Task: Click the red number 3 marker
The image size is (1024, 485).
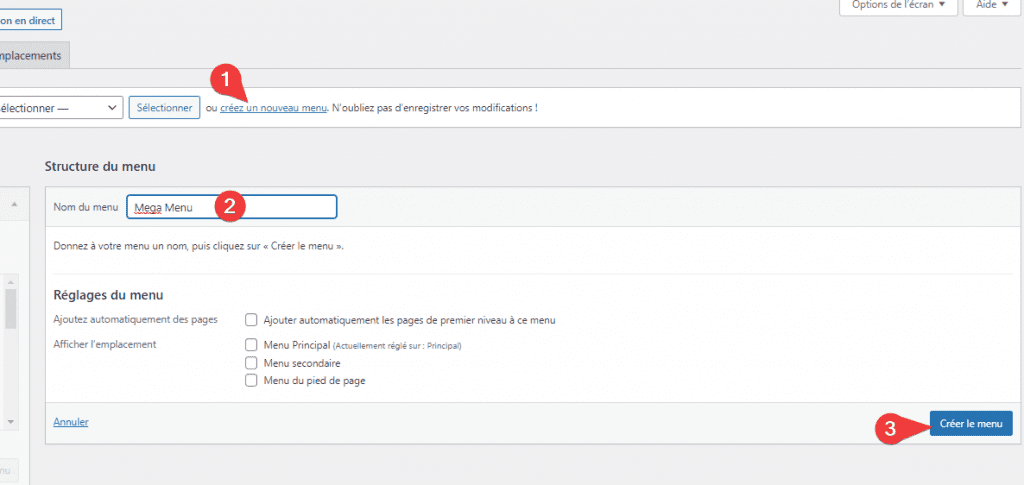Action: point(887,429)
